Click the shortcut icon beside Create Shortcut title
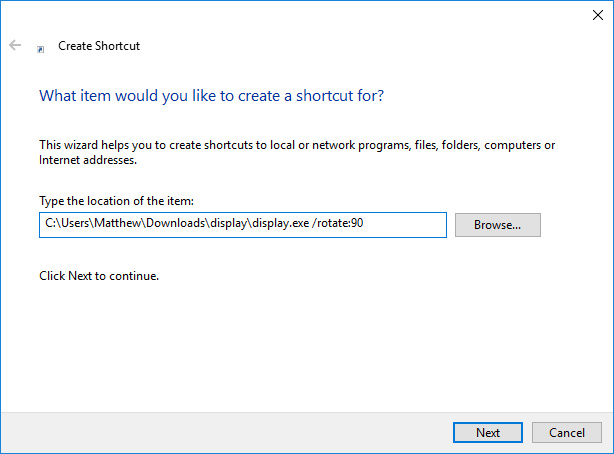The height and width of the screenshot is (454, 614). click(x=40, y=47)
